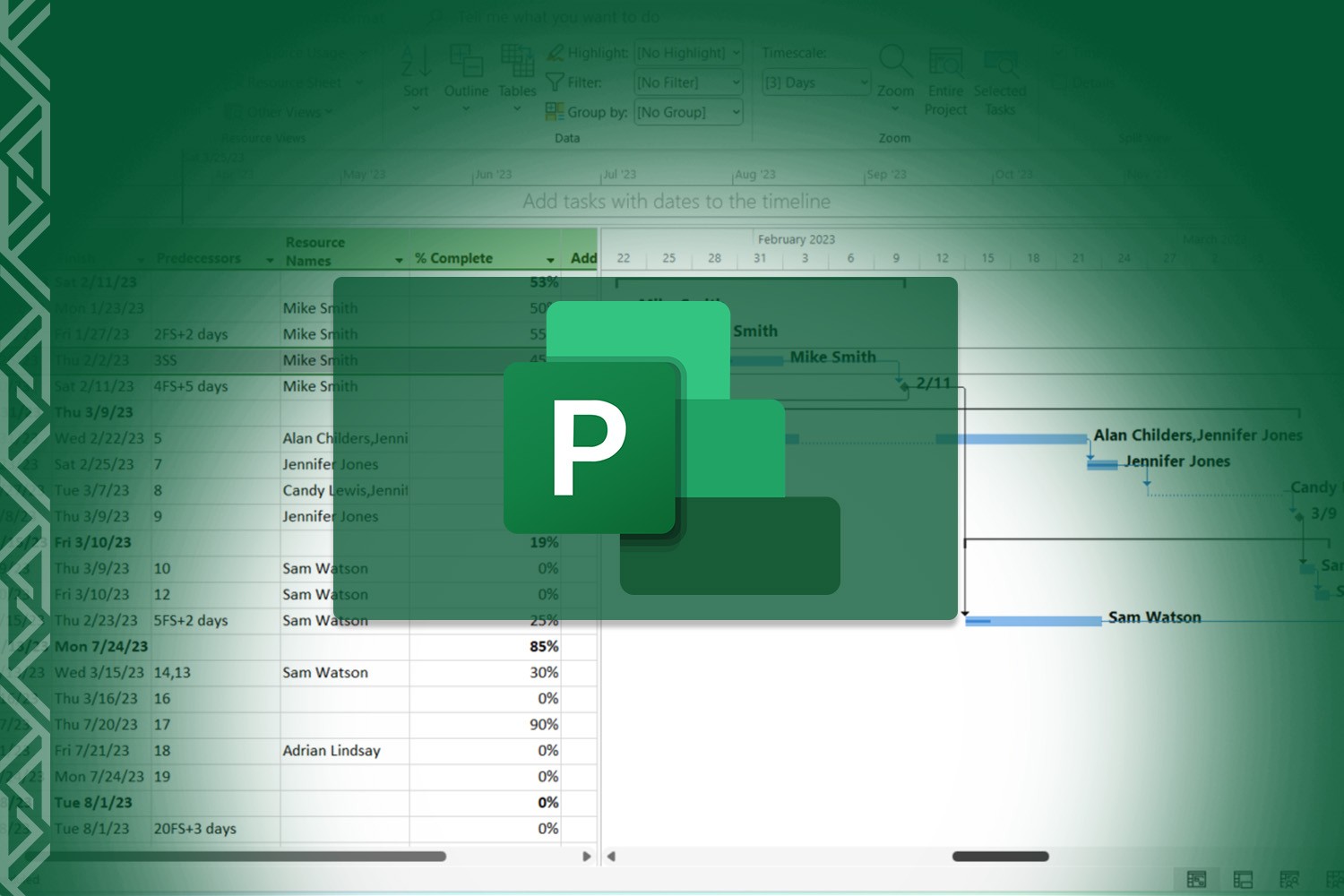Select the '30%' complete cell

coord(485,672)
